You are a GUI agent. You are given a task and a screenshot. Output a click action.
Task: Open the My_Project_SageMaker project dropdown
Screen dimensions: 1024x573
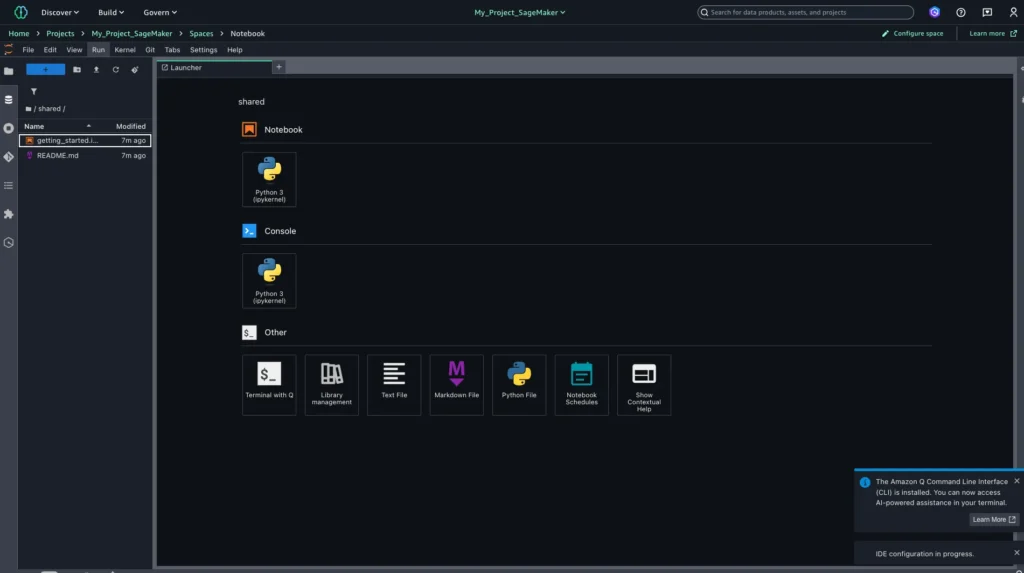[519, 12]
